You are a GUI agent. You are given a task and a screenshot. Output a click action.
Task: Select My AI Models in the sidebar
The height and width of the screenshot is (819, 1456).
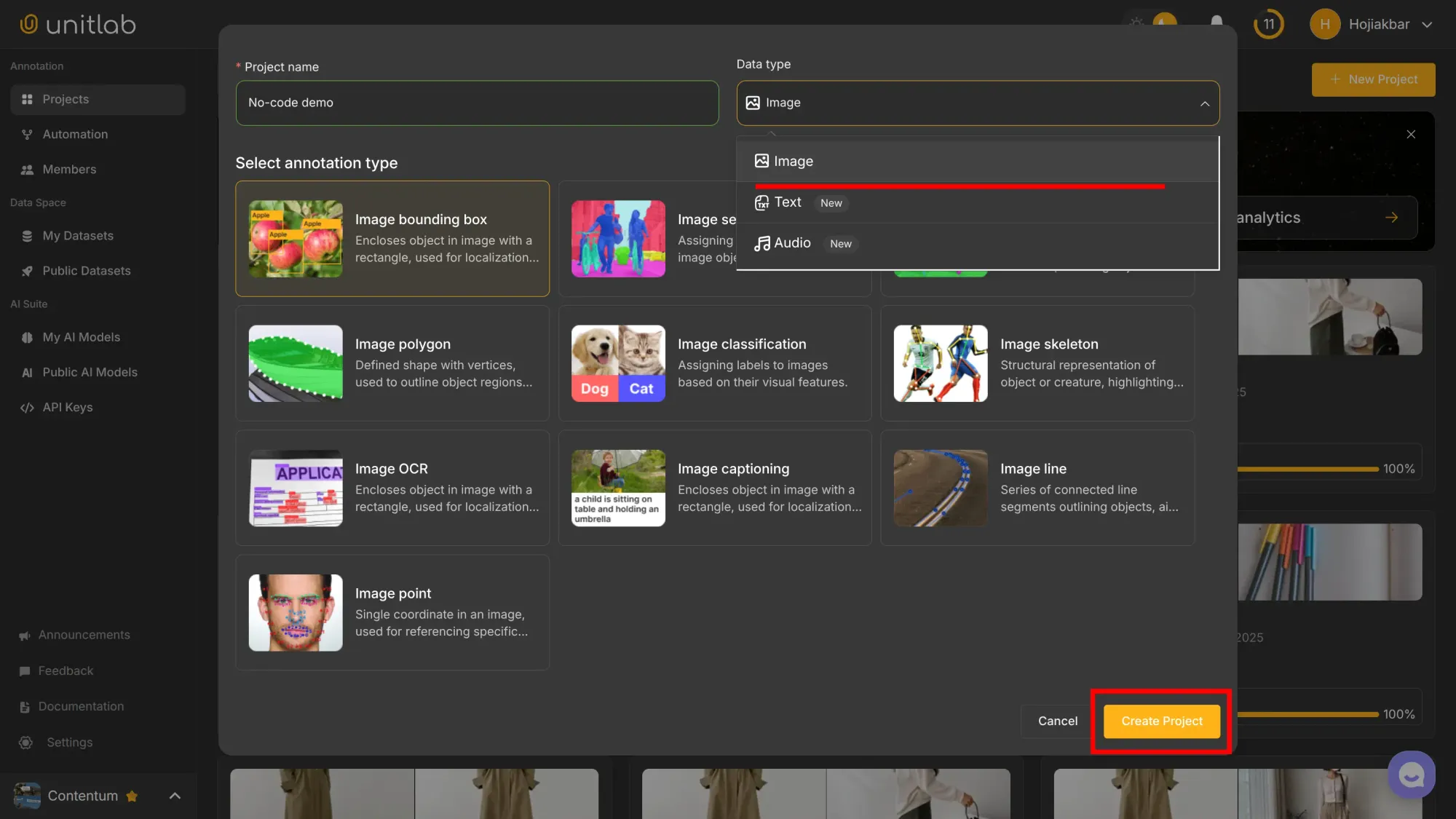[81, 337]
